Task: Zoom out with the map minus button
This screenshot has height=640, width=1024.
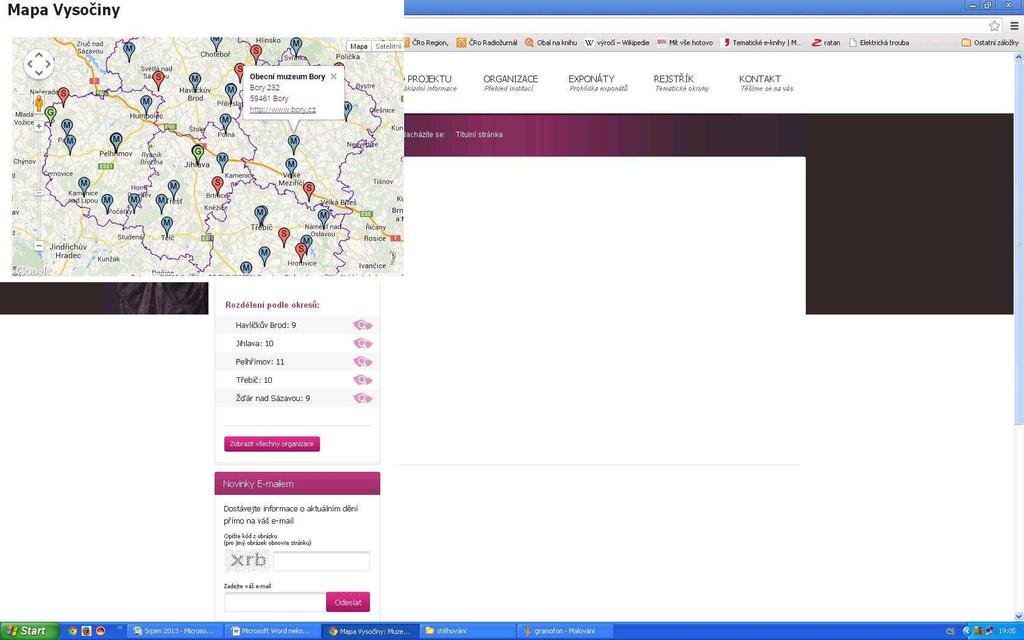Action: click(x=39, y=246)
